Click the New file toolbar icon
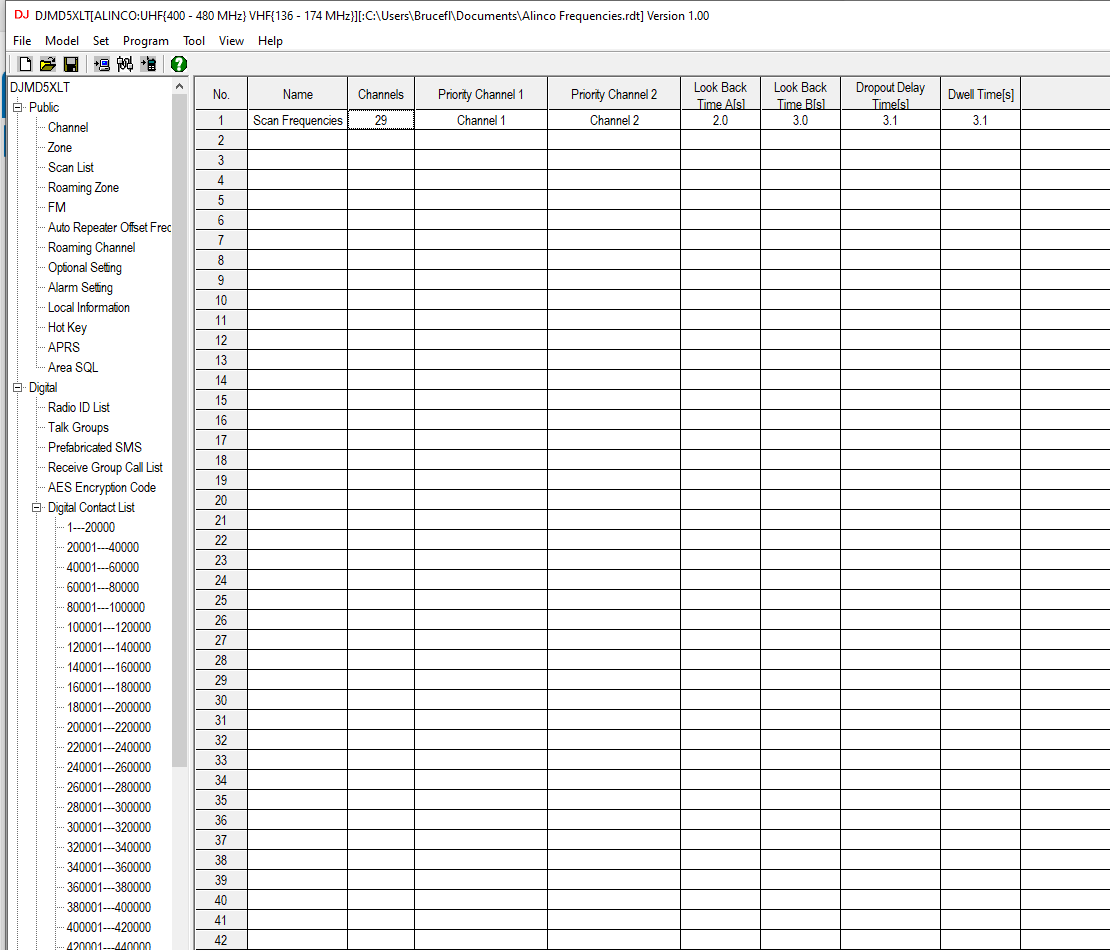The width and height of the screenshot is (1110, 950). click(27, 64)
